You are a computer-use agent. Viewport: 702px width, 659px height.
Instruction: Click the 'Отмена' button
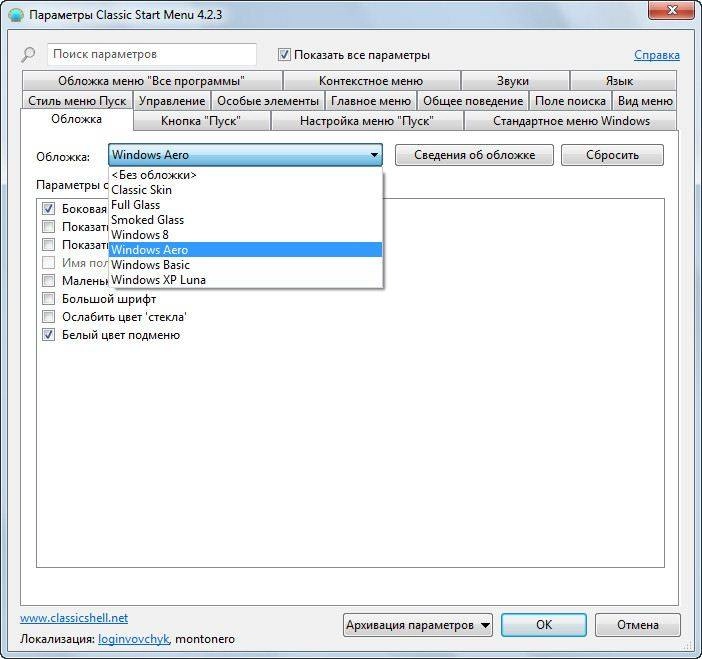coord(638,625)
